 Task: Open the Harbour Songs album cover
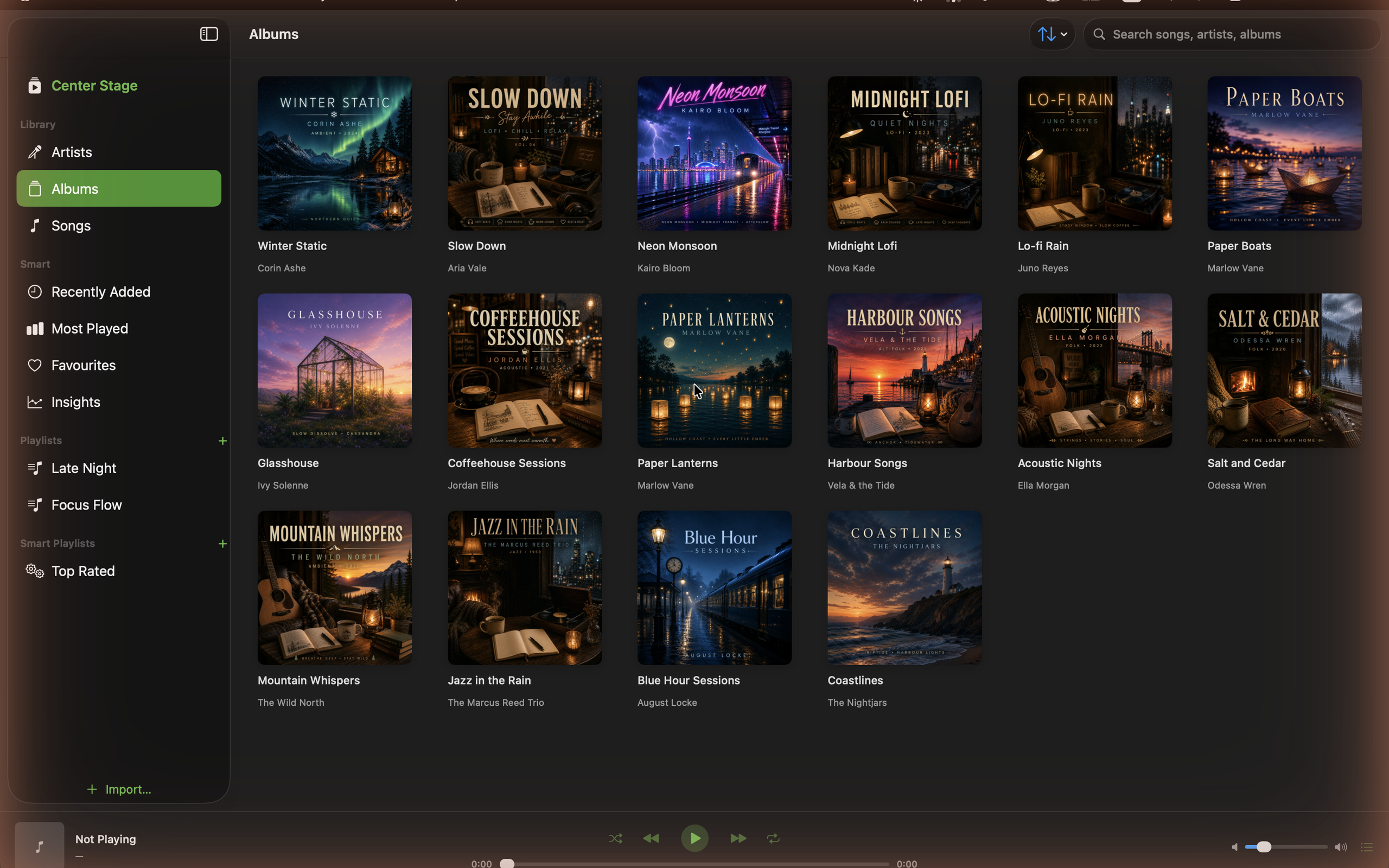(904, 371)
